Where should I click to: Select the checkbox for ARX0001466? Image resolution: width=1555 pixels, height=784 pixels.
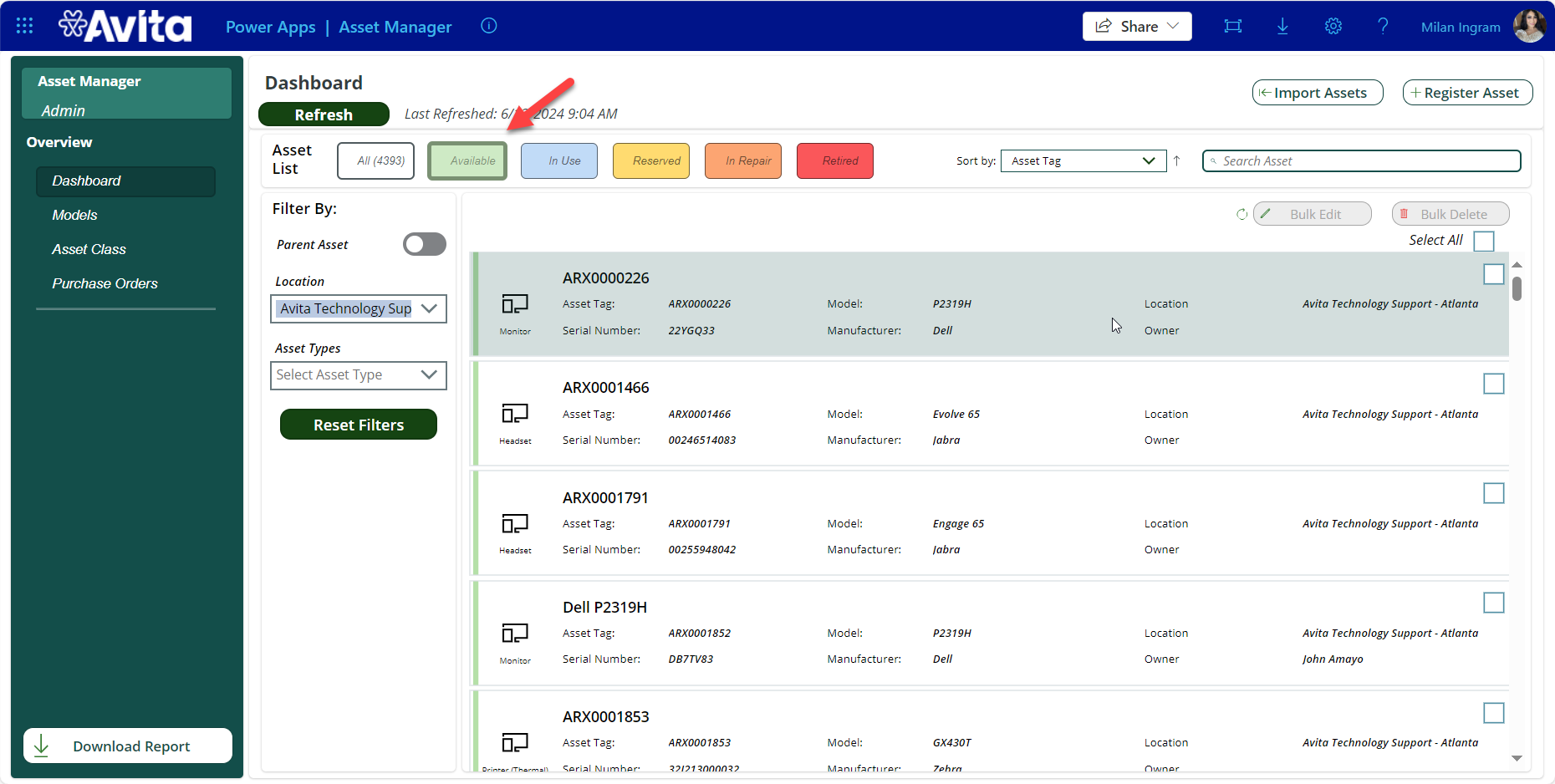(x=1494, y=384)
